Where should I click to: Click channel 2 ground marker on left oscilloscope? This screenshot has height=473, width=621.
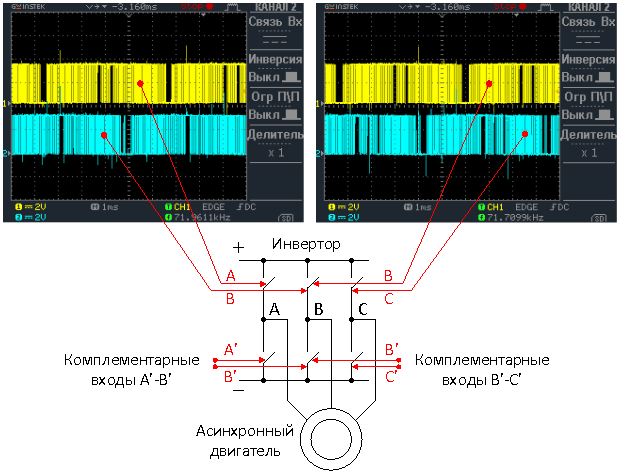click(6, 153)
